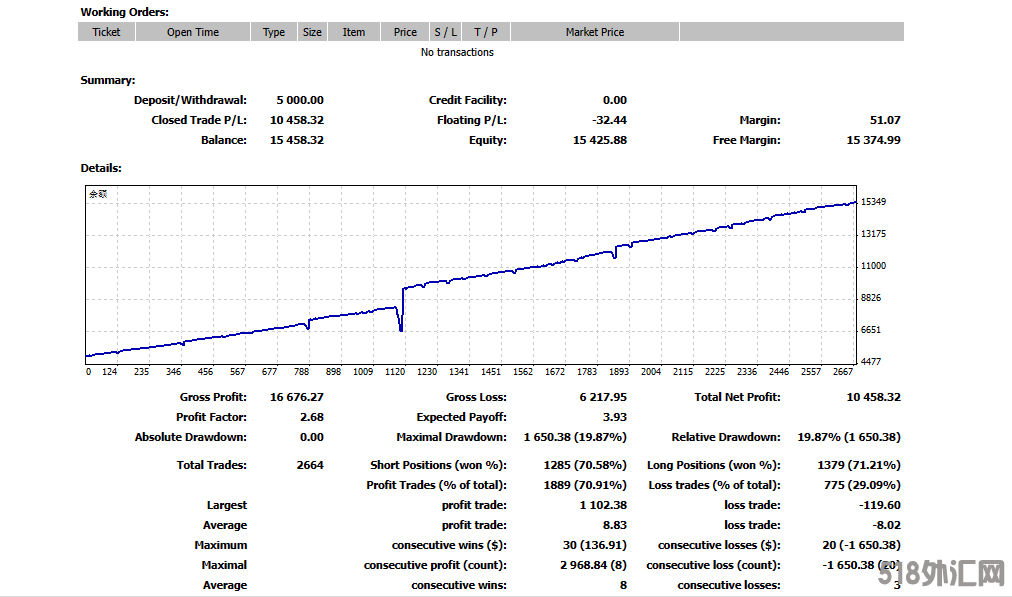Select the Gross Profit value 16 676.27
This screenshot has width=1012, height=597.
tap(297, 397)
